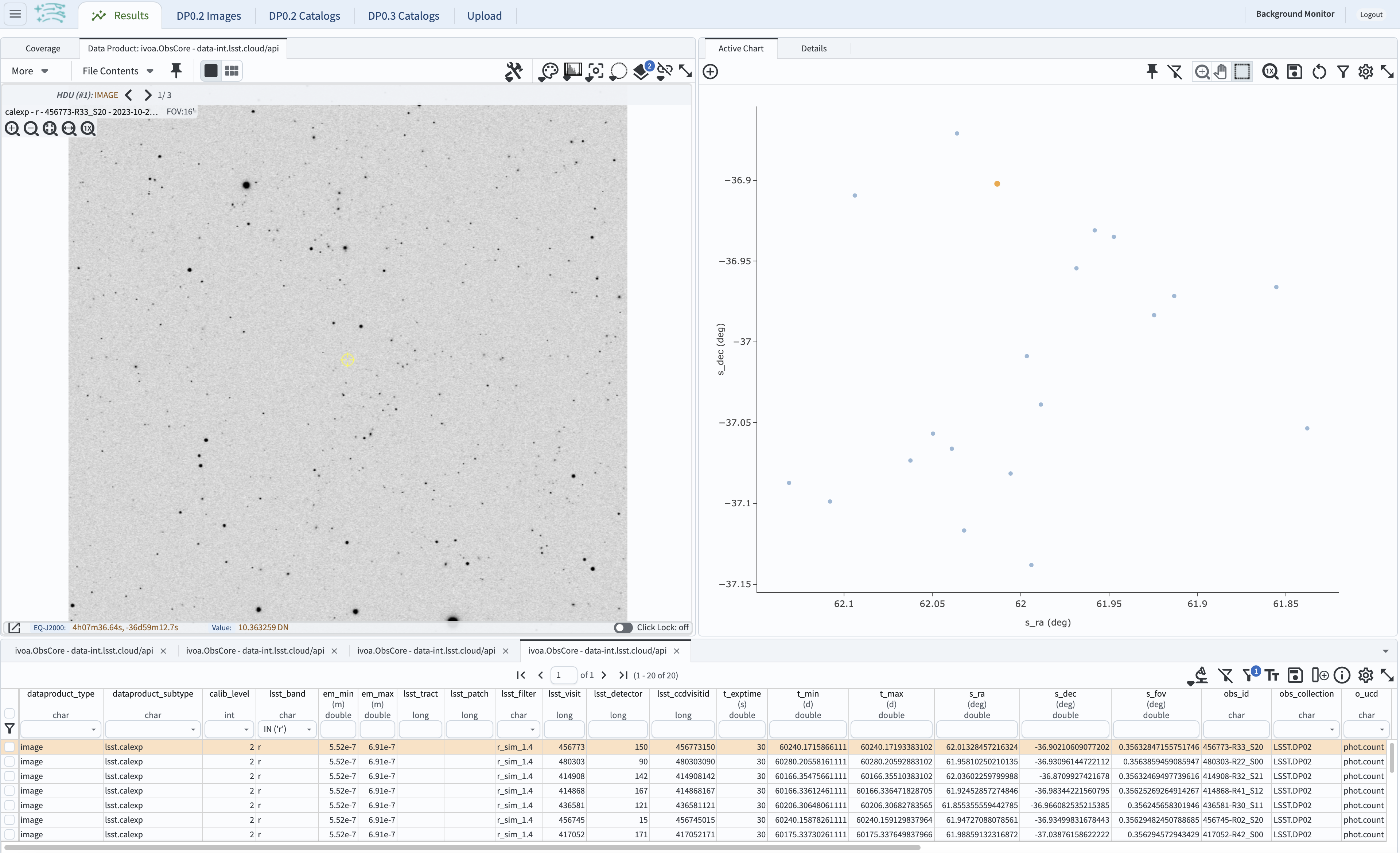This screenshot has width=1400, height=853.
Task: Switch to the DP0.2 Catalogs tab
Action: (304, 15)
